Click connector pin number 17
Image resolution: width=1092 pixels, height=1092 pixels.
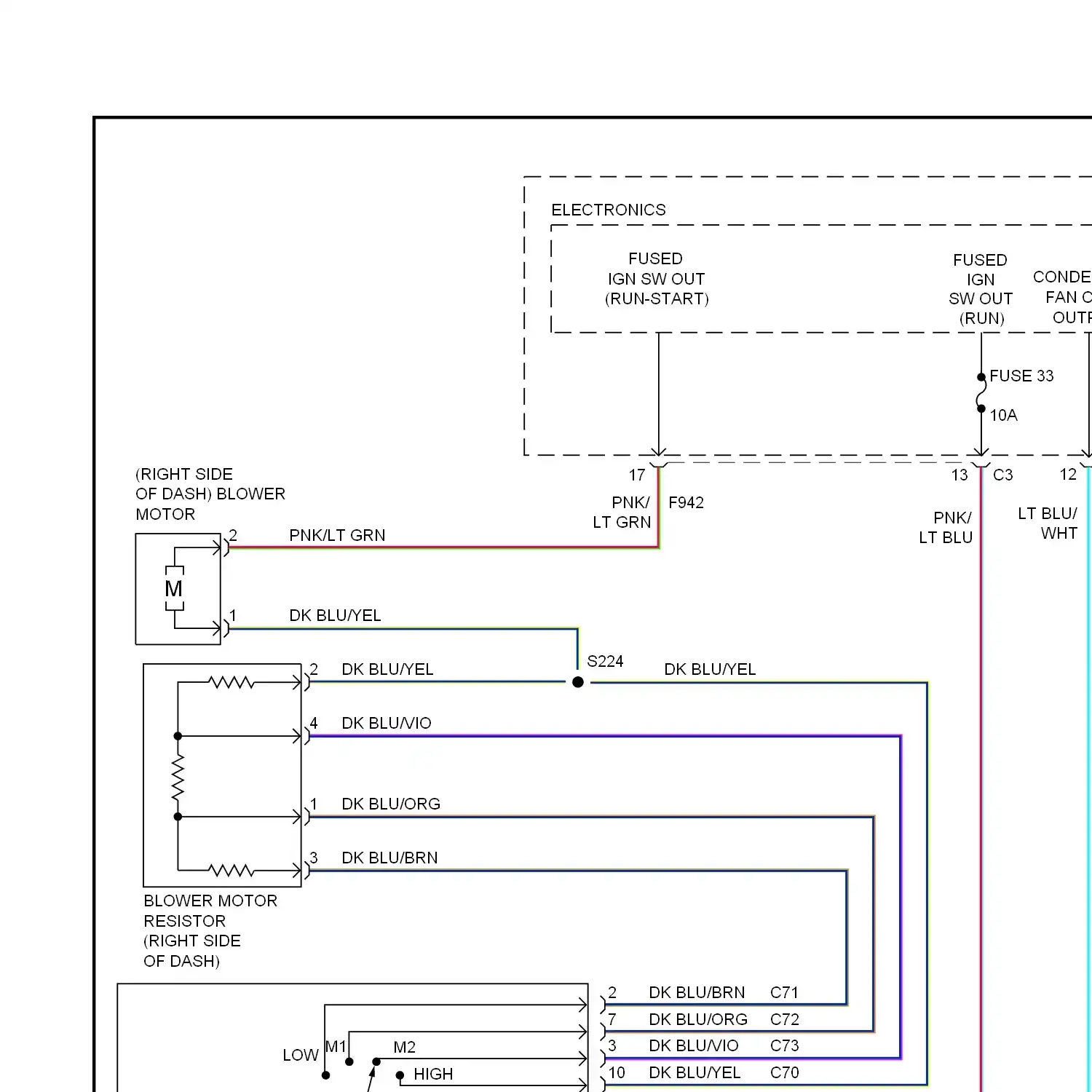(637, 475)
